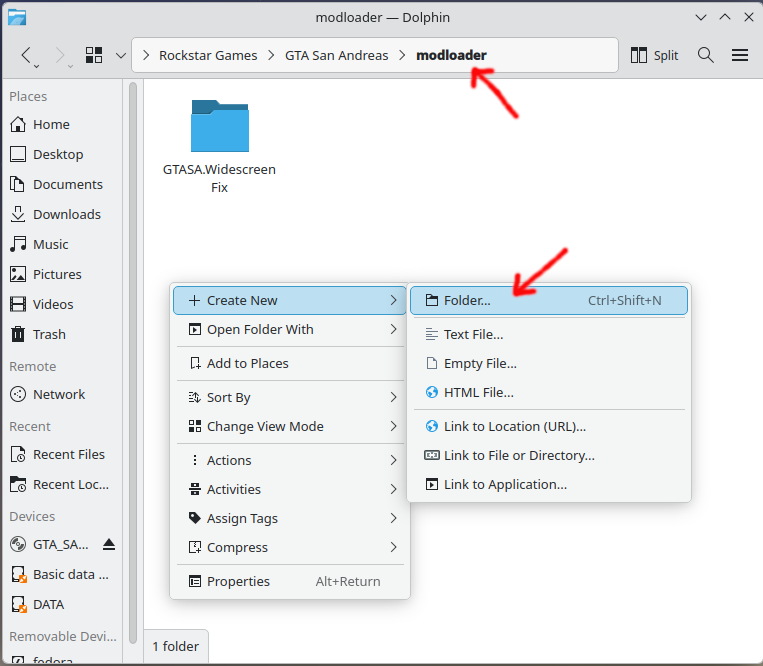Create a new HTML File
This screenshot has height=666, width=763.
point(549,393)
